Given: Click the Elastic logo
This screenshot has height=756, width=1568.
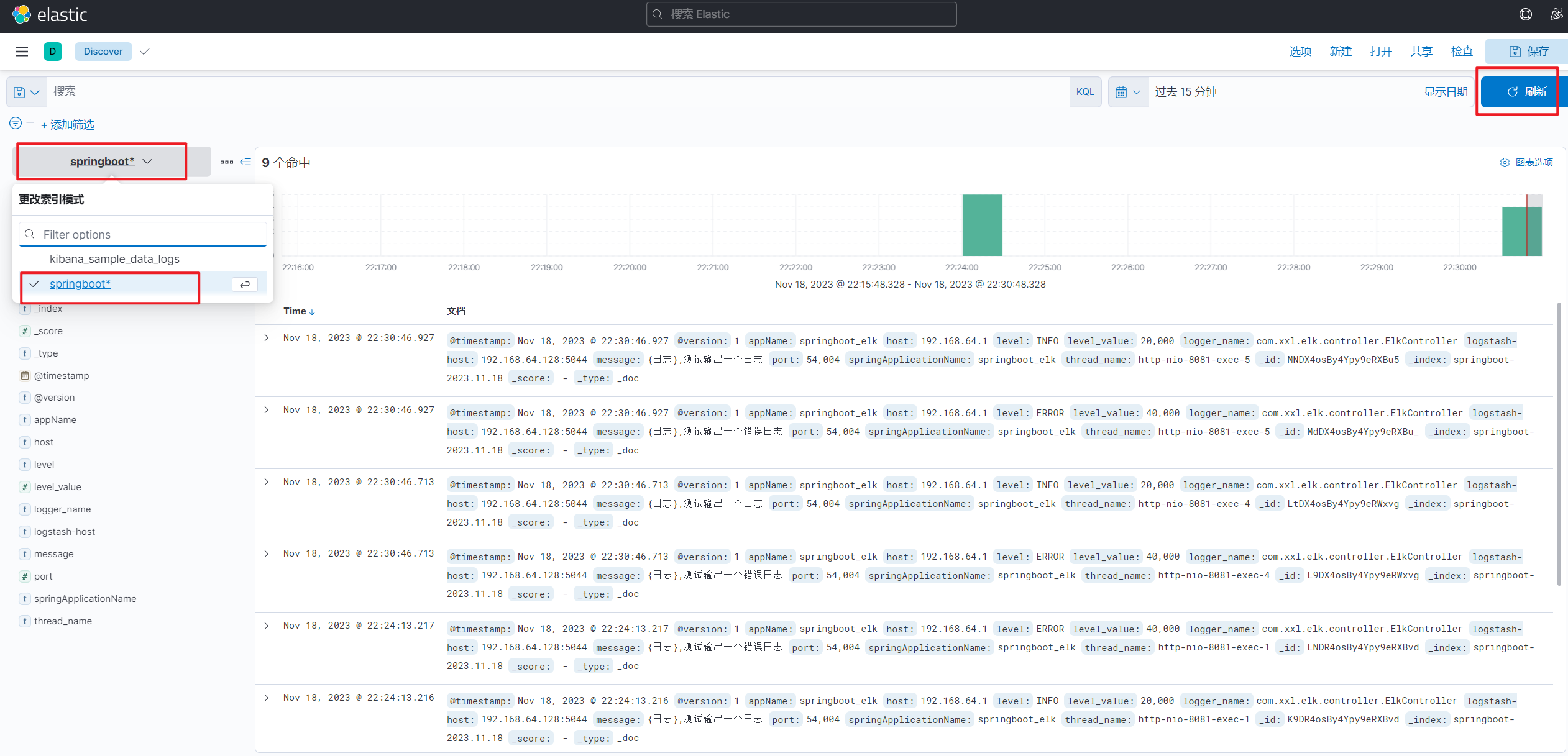Looking at the screenshot, I should [50, 14].
